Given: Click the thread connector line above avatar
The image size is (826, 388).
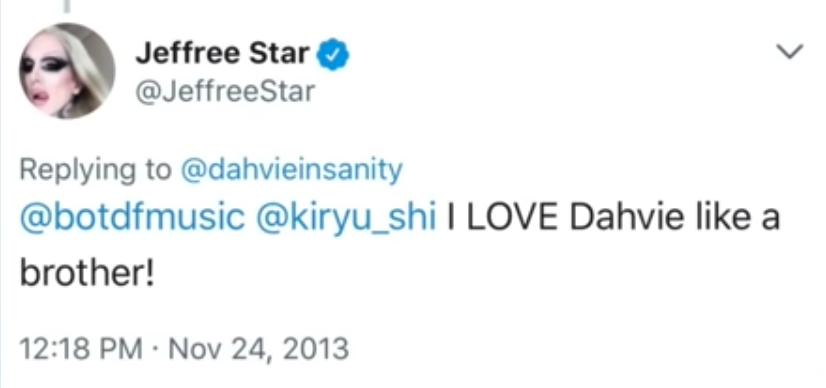Looking at the screenshot, I should coord(66,6).
